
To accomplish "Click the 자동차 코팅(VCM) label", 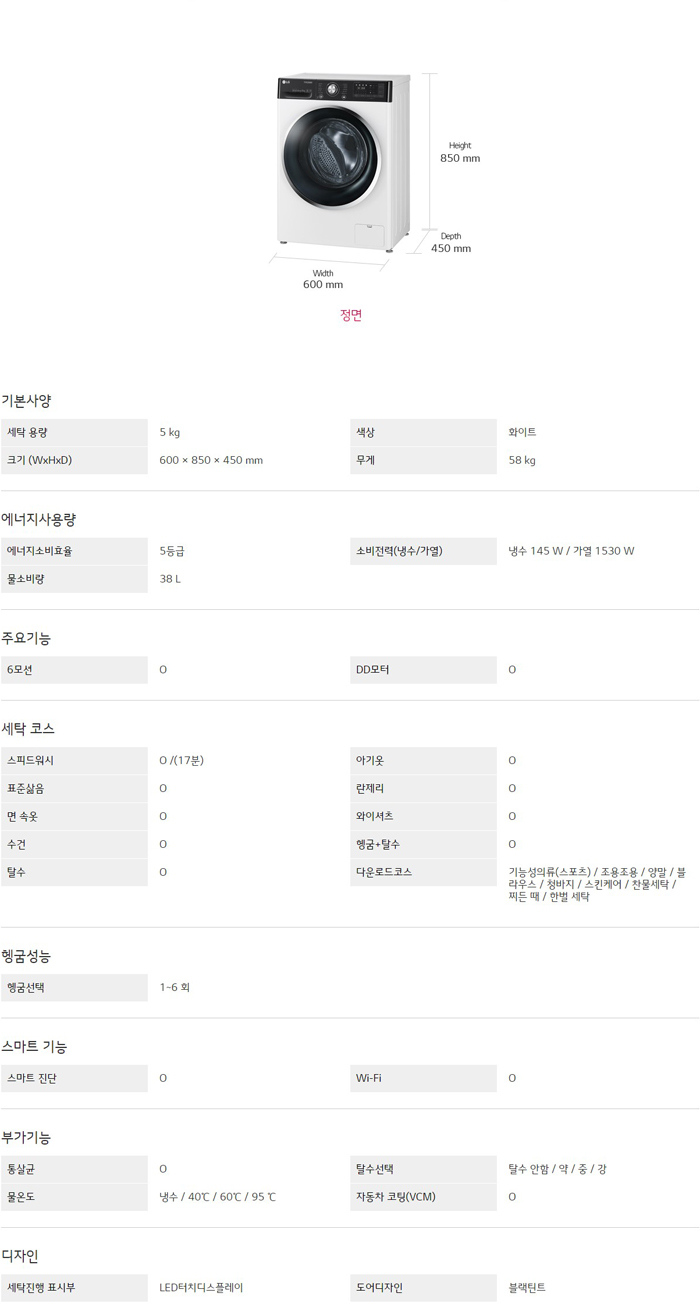I will pos(395,1197).
